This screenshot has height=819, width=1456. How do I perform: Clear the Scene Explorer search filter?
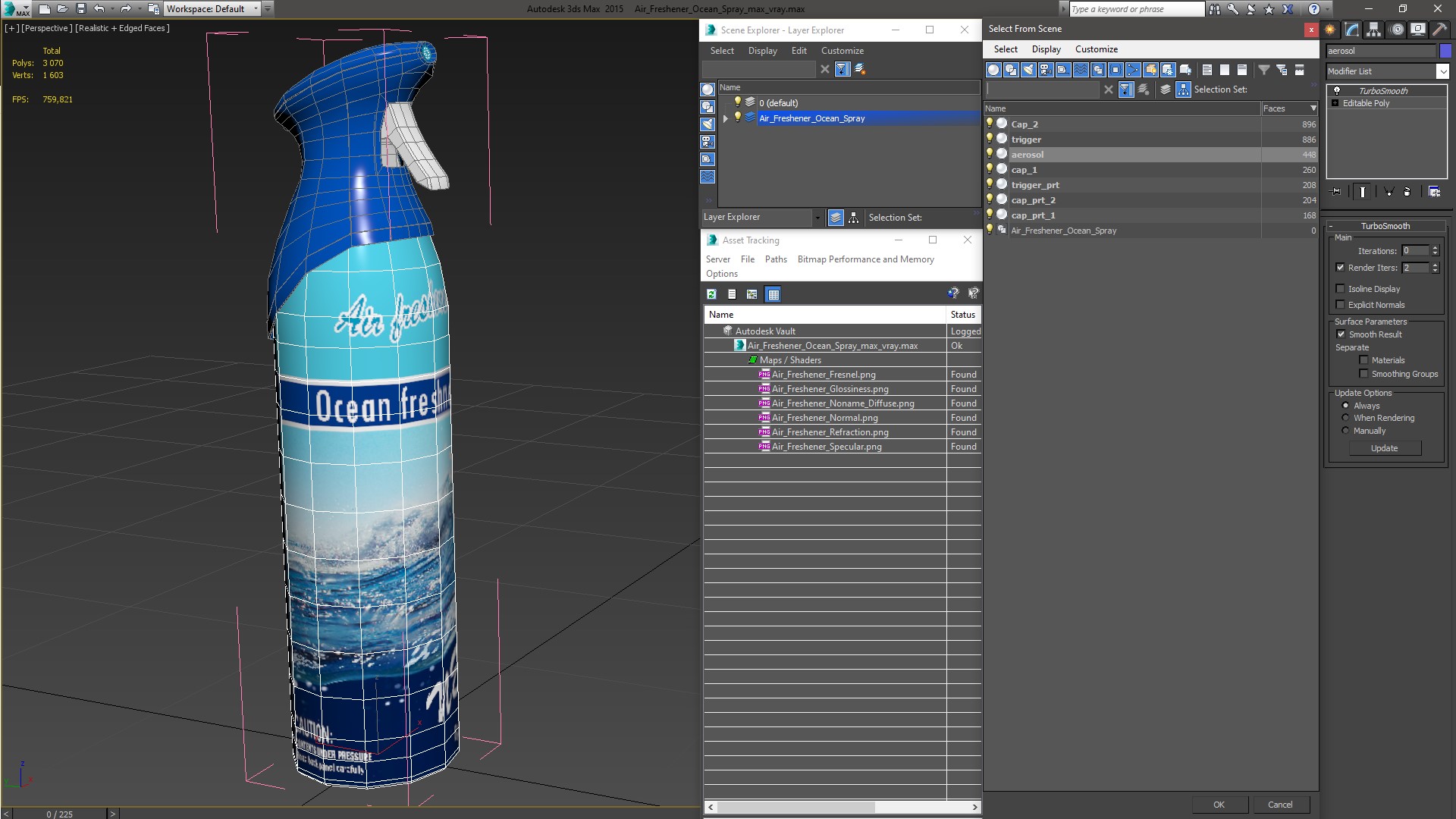825,69
